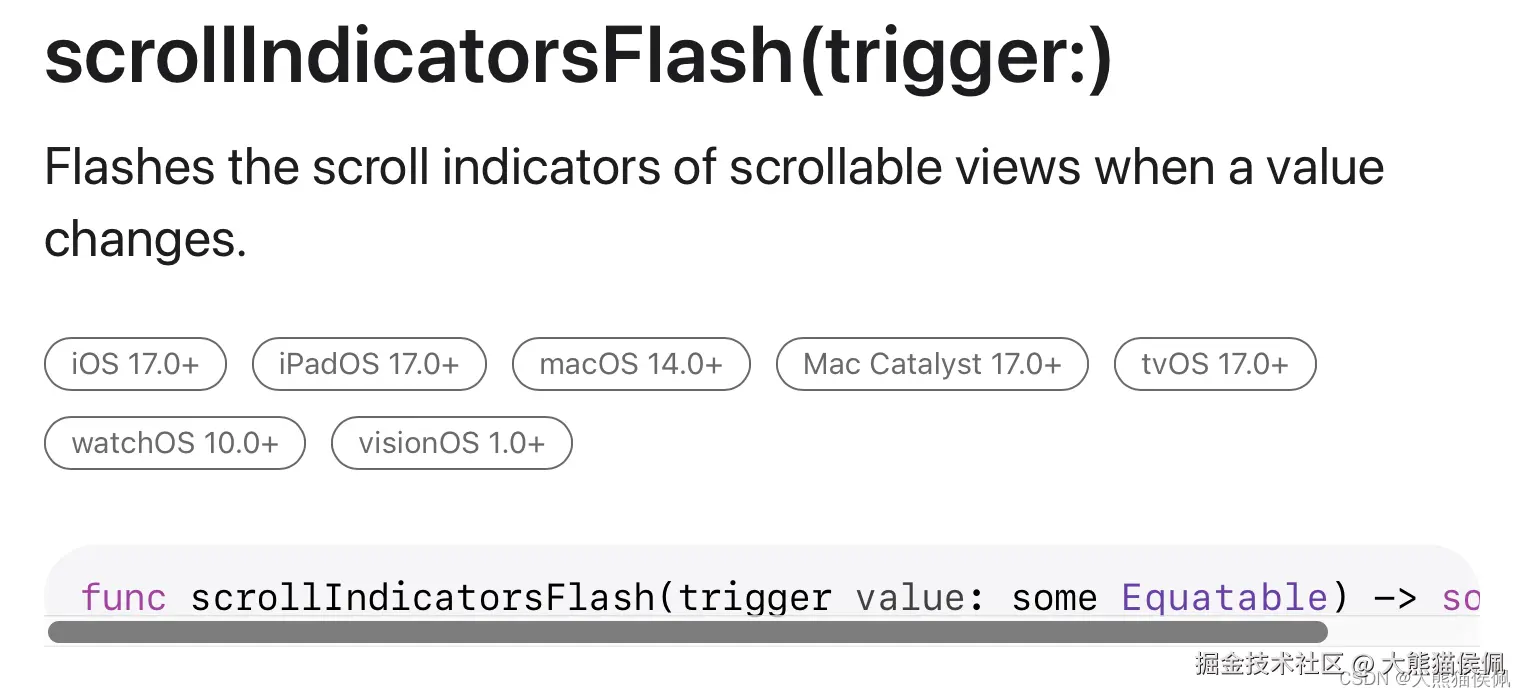Select the iPadOS 17.0+ availability badge

[369, 364]
